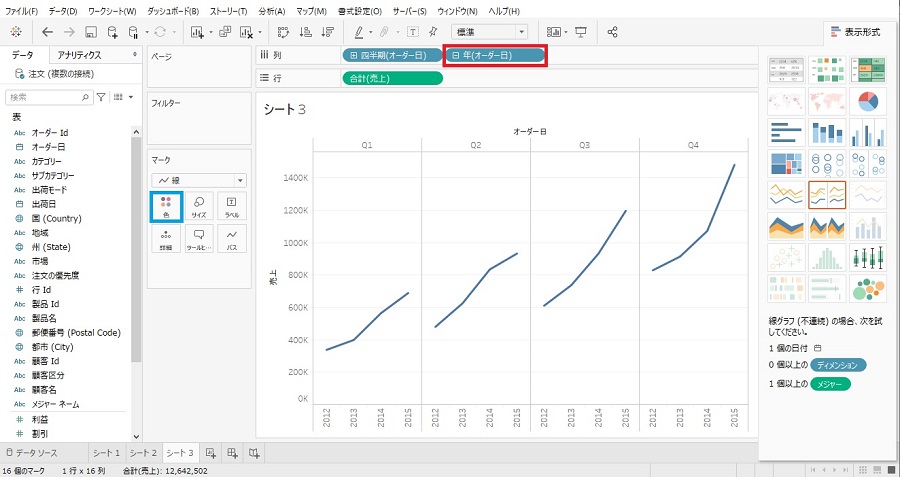
Task: Switch to the アナリティクス pane tab
Action: click(x=85, y=55)
